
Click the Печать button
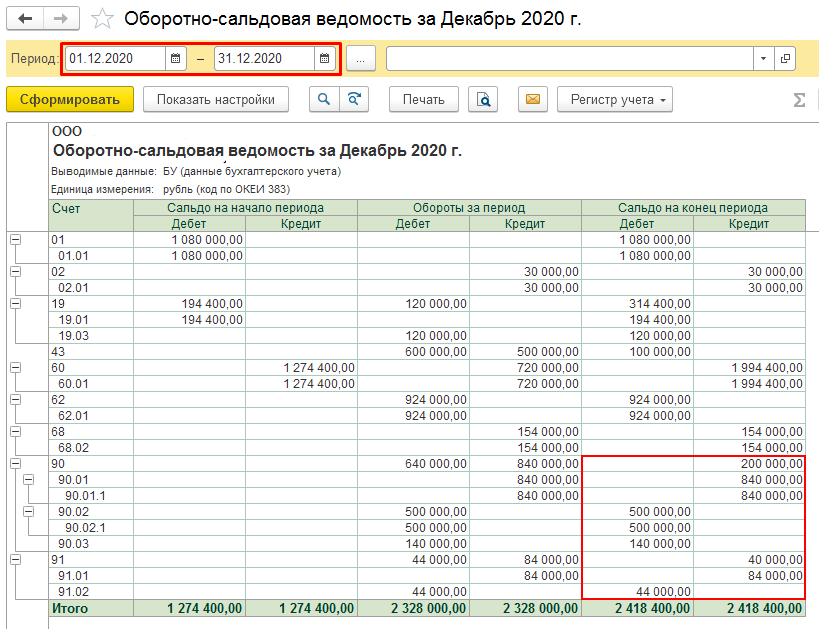point(423,99)
